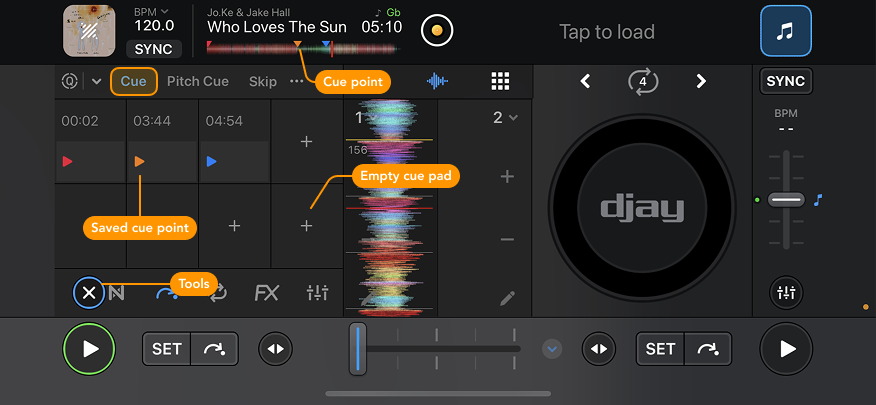Toggle SYNC on the left deck
876x405 pixels.
[x=153, y=49]
